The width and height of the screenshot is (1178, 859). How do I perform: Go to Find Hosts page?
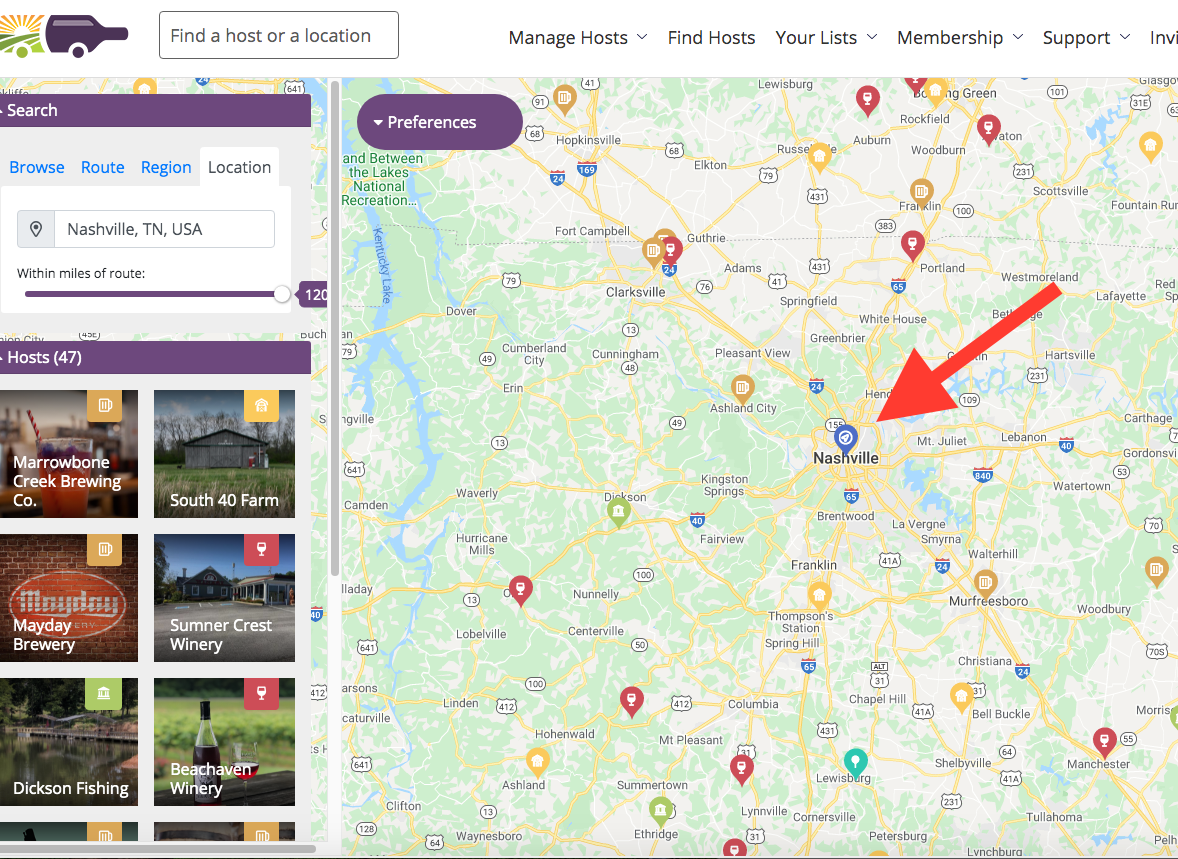point(711,38)
